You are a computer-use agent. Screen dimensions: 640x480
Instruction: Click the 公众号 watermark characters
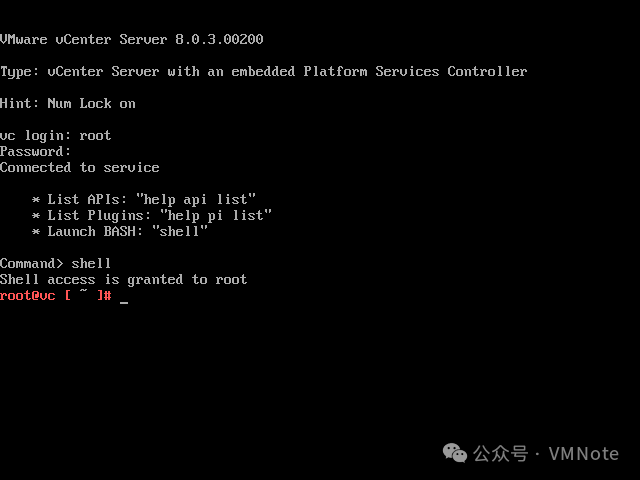[501, 454]
